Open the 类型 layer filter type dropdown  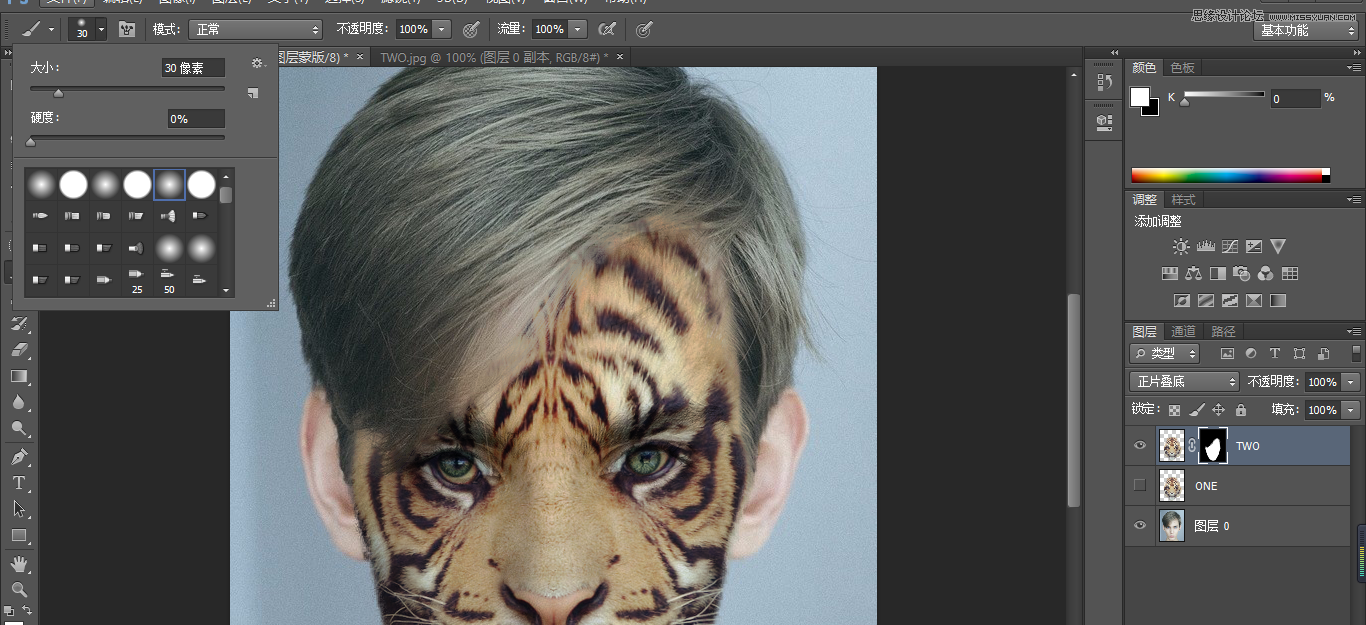pos(1165,354)
